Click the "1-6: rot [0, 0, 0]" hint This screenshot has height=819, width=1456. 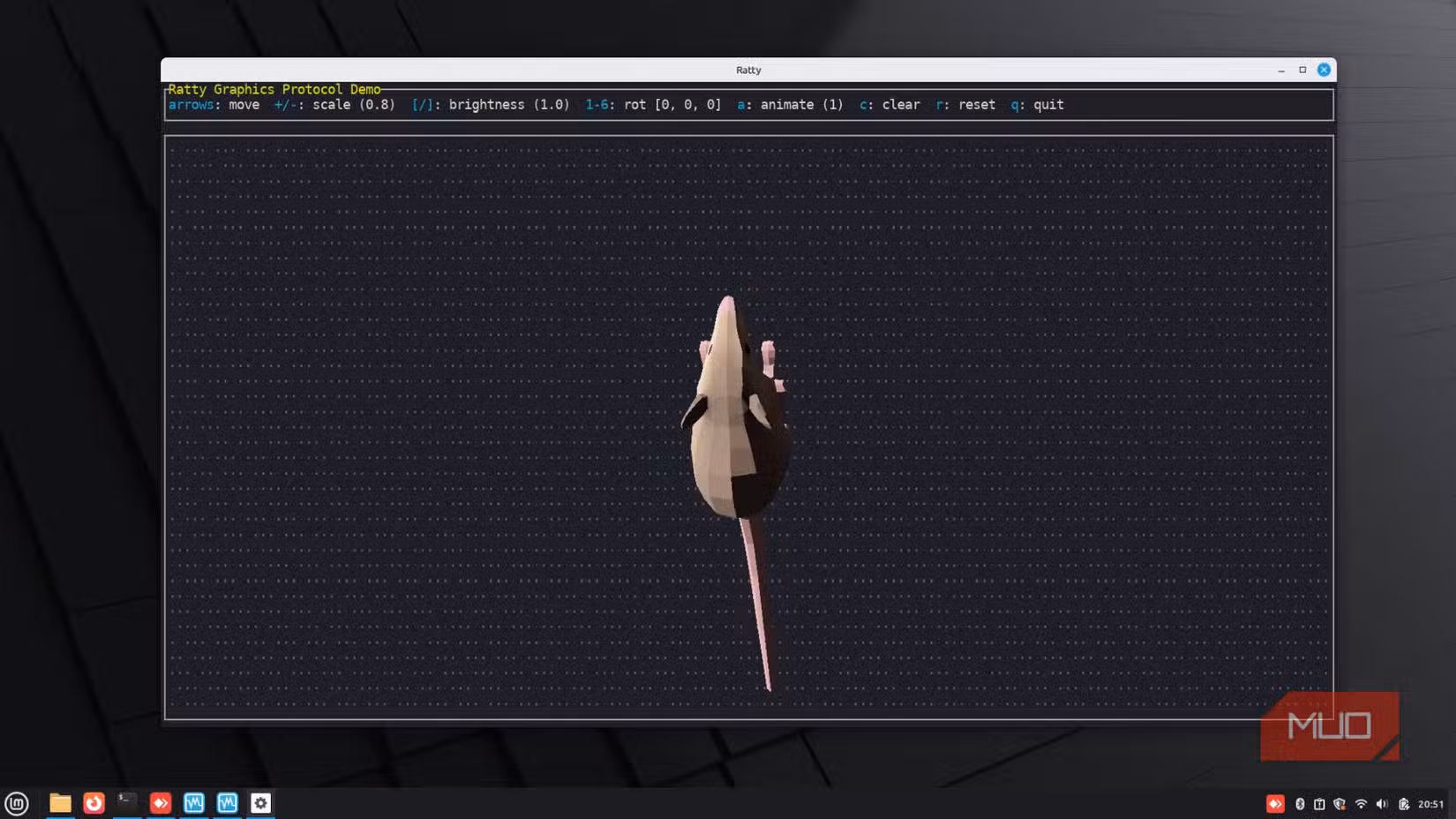pyautogui.click(x=653, y=104)
